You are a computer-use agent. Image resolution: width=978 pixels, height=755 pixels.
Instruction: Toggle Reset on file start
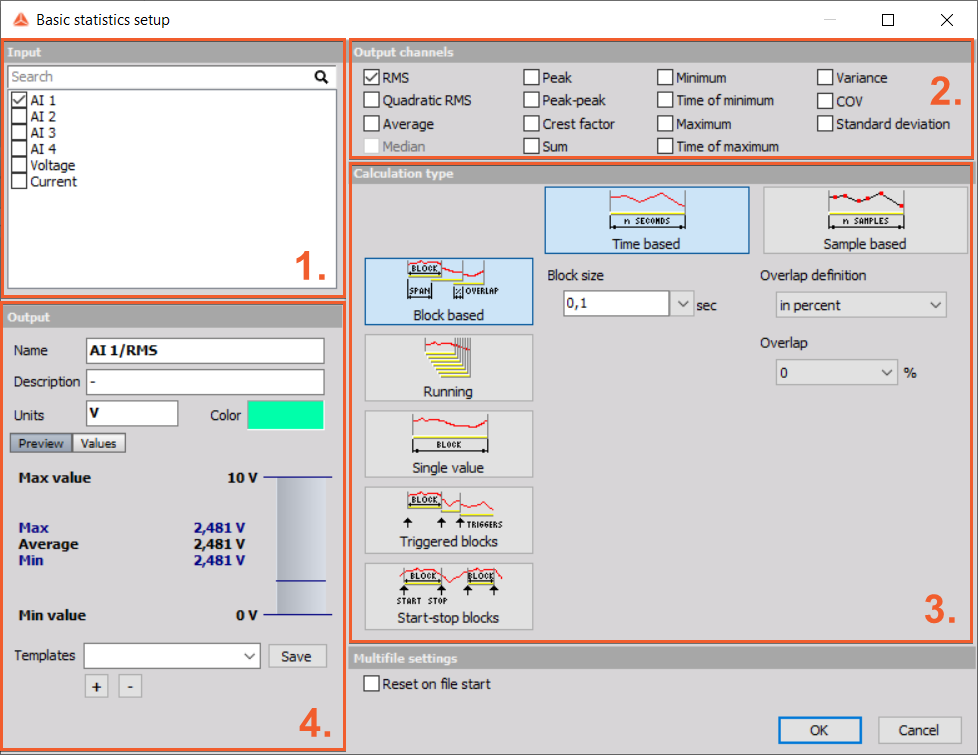click(371, 684)
